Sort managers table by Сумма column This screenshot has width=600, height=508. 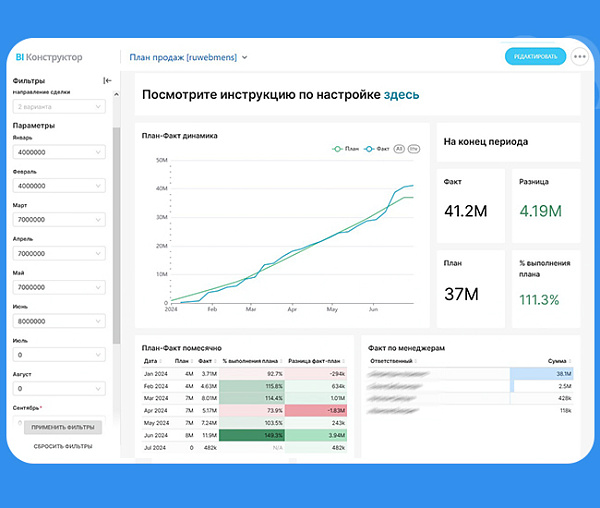[559, 361]
